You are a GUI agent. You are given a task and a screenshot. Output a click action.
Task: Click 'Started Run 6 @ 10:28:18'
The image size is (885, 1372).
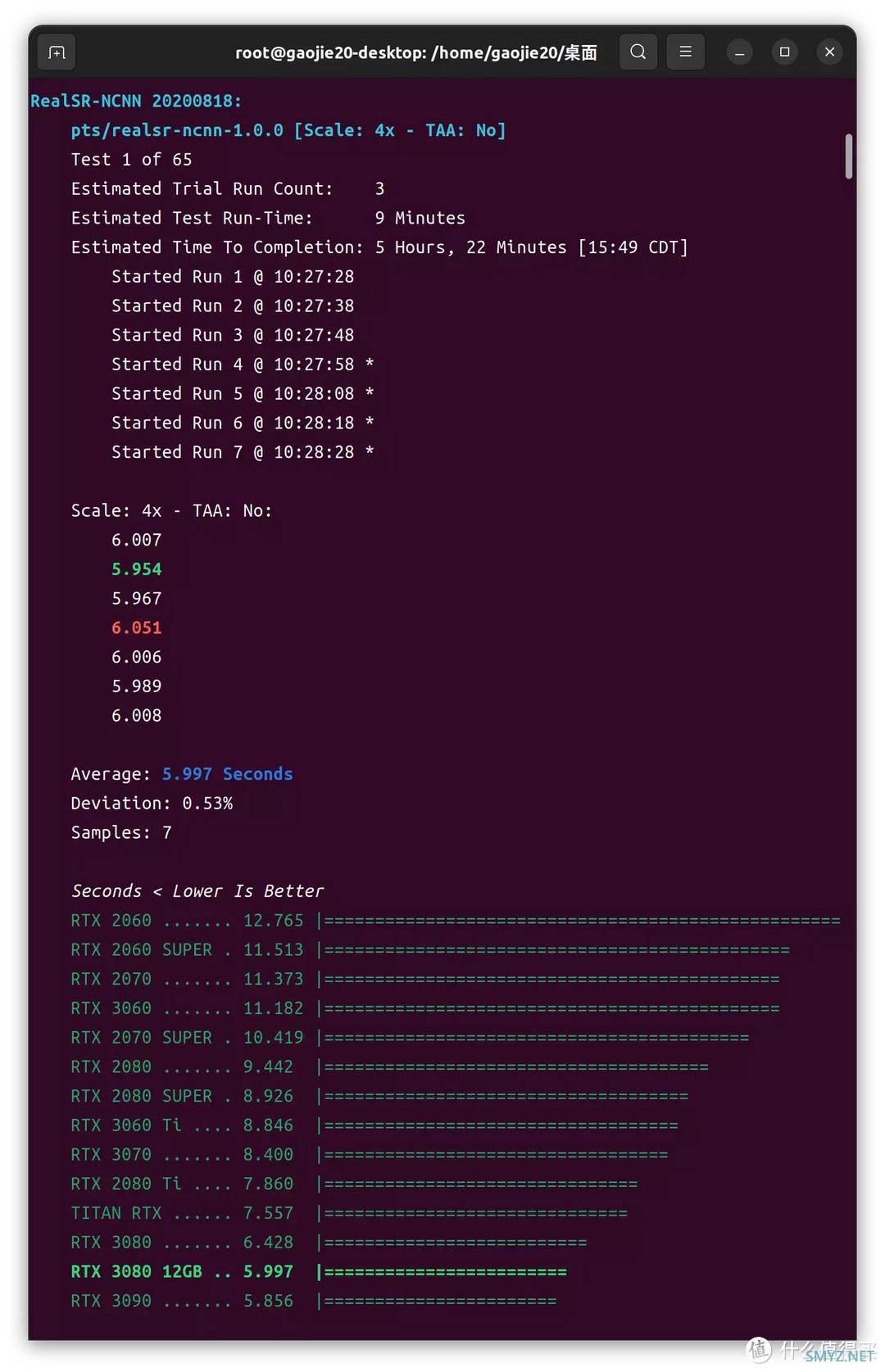tap(243, 423)
